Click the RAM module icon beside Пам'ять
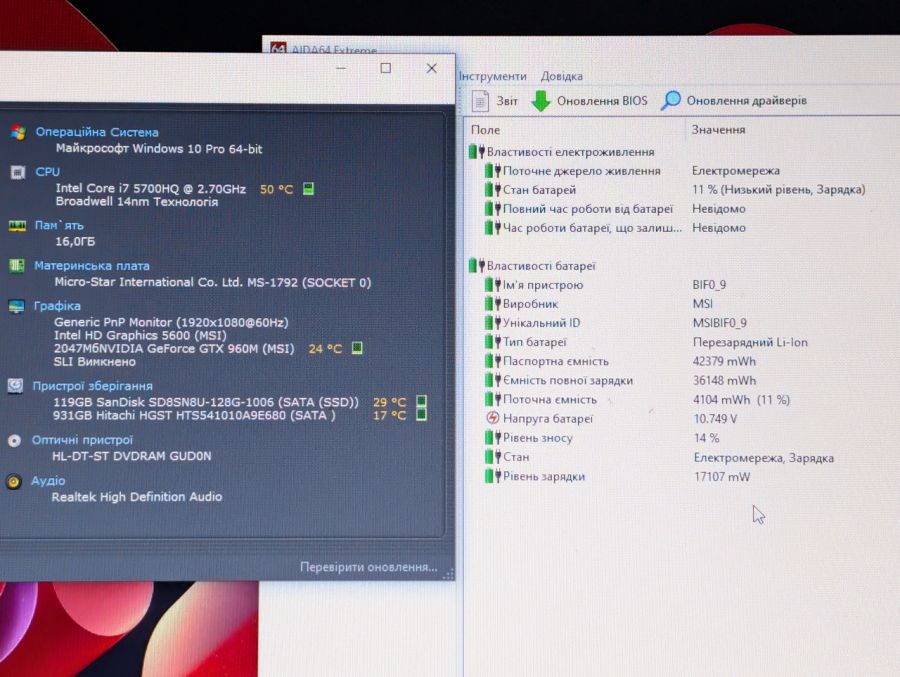Viewport: 900px width, 677px height. coord(17,226)
